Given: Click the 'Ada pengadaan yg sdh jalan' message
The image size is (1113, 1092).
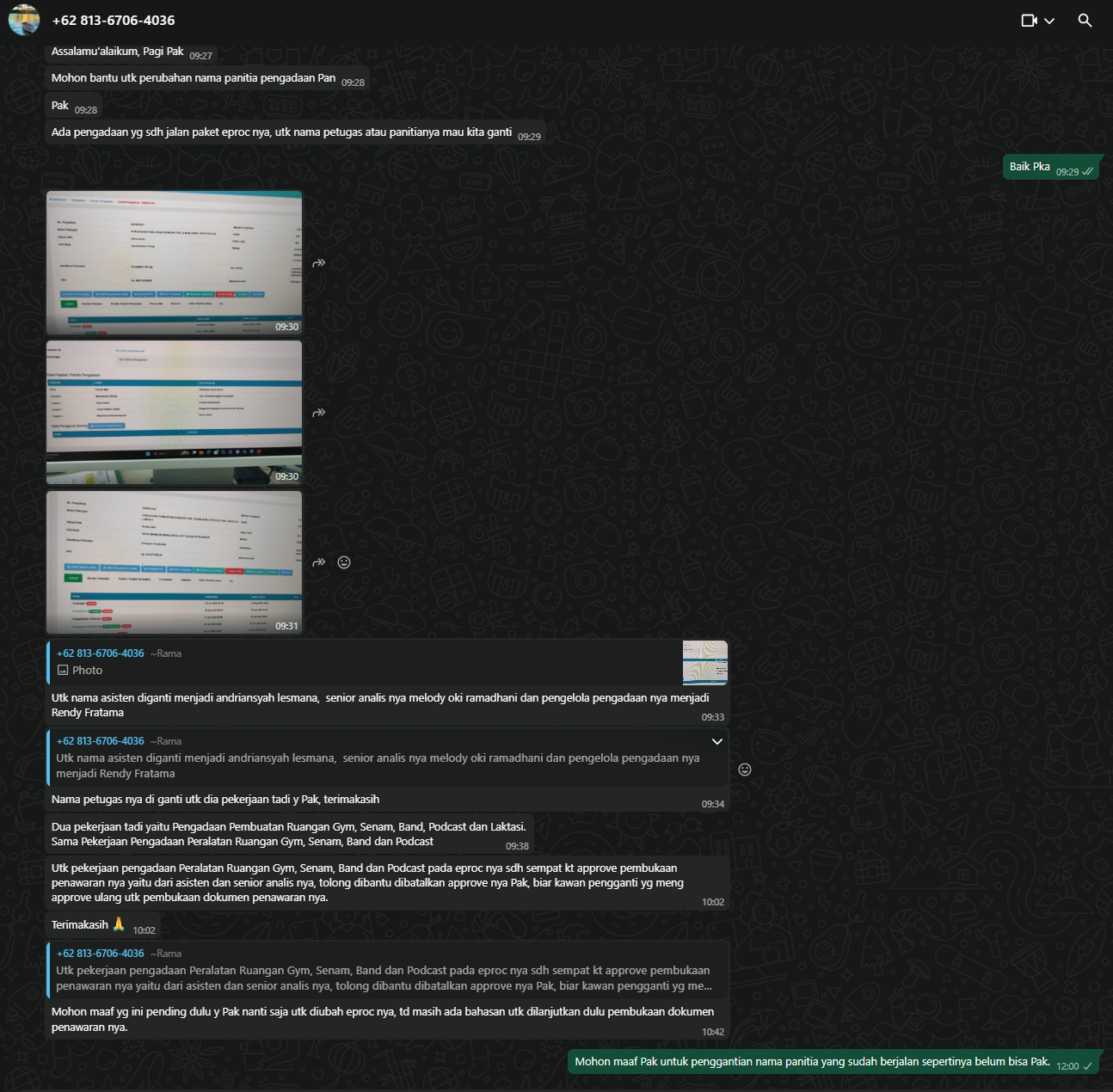Looking at the screenshot, I should tap(281, 132).
